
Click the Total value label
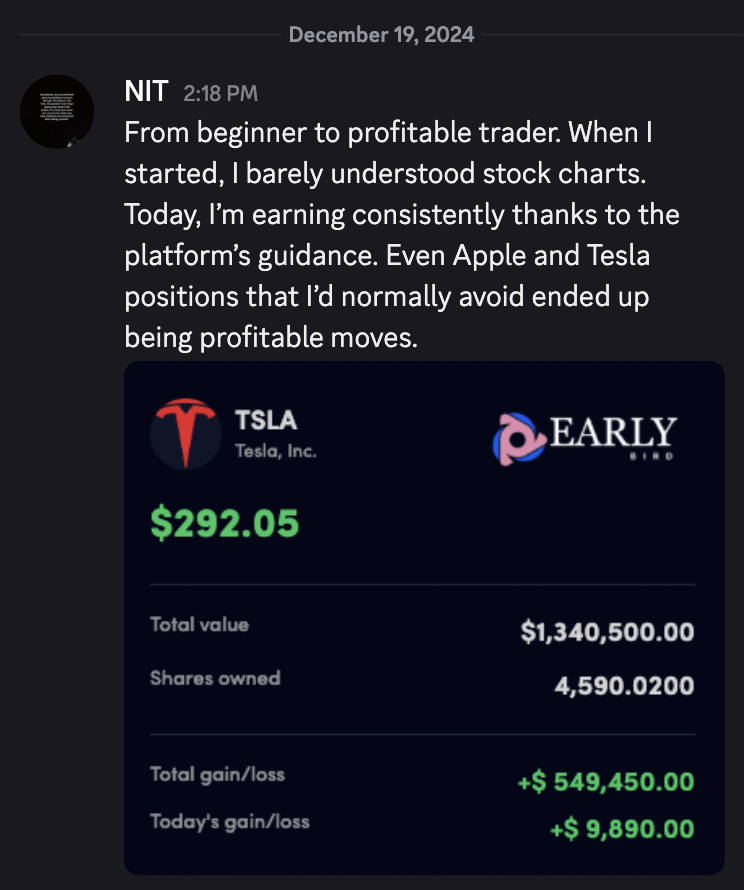[199, 625]
